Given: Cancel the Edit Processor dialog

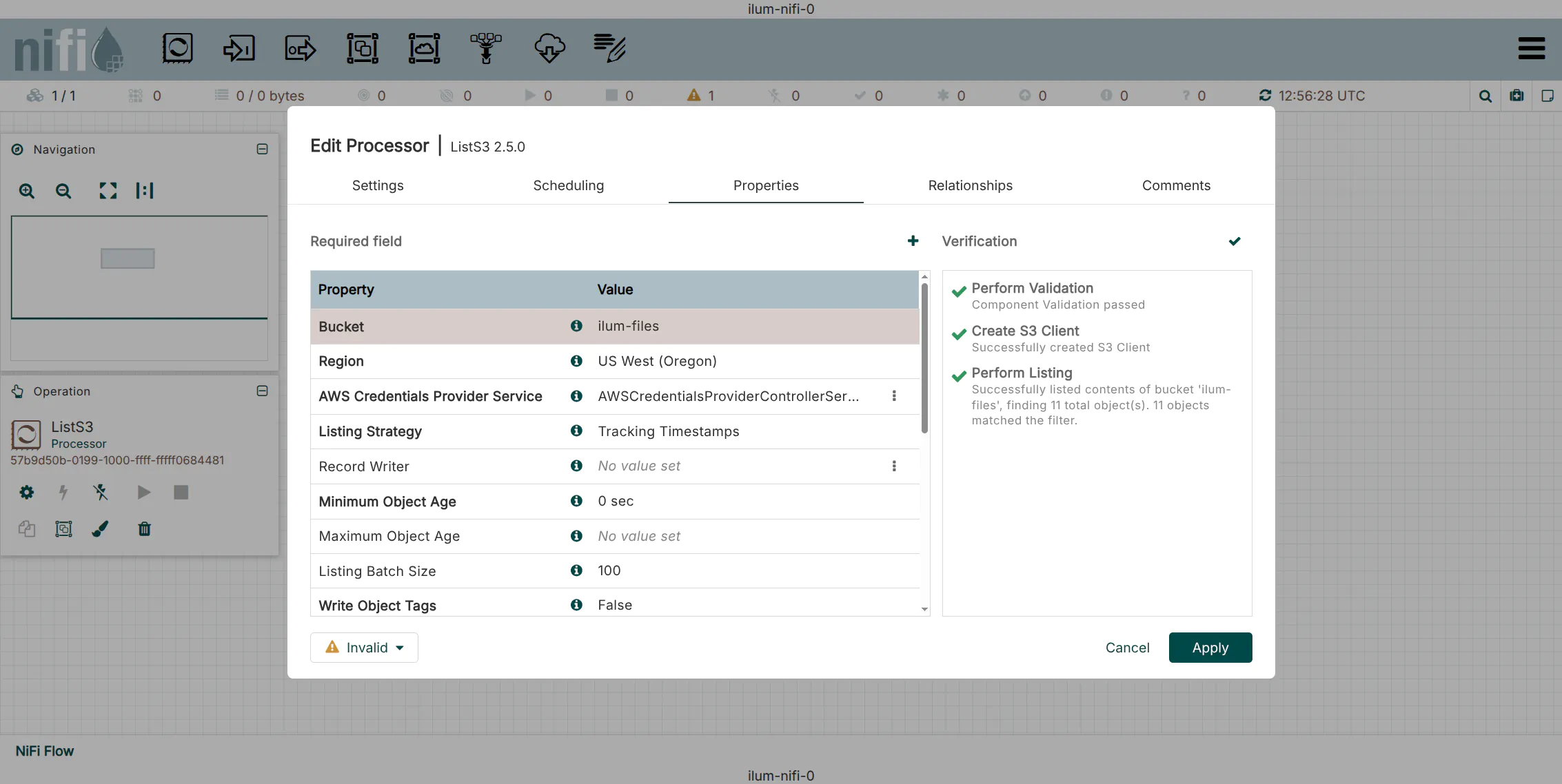Looking at the screenshot, I should pyautogui.click(x=1127, y=648).
